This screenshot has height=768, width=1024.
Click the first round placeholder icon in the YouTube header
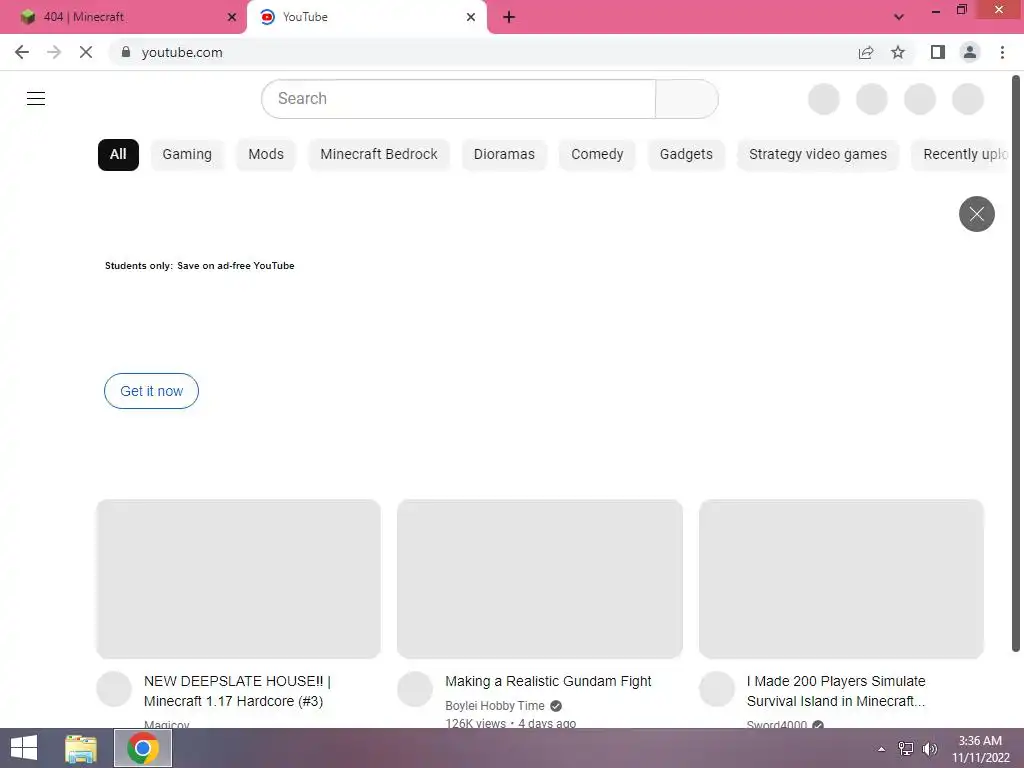(x=824, y=99)
